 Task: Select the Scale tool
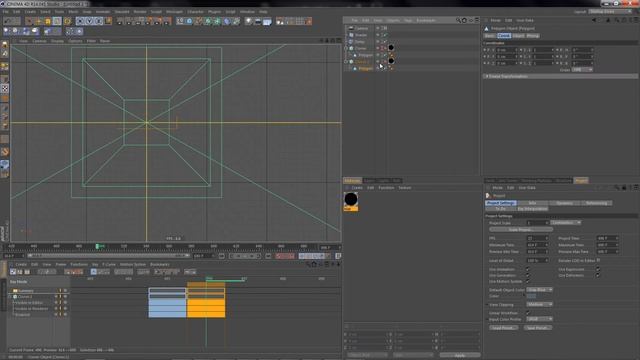[48, 21]
